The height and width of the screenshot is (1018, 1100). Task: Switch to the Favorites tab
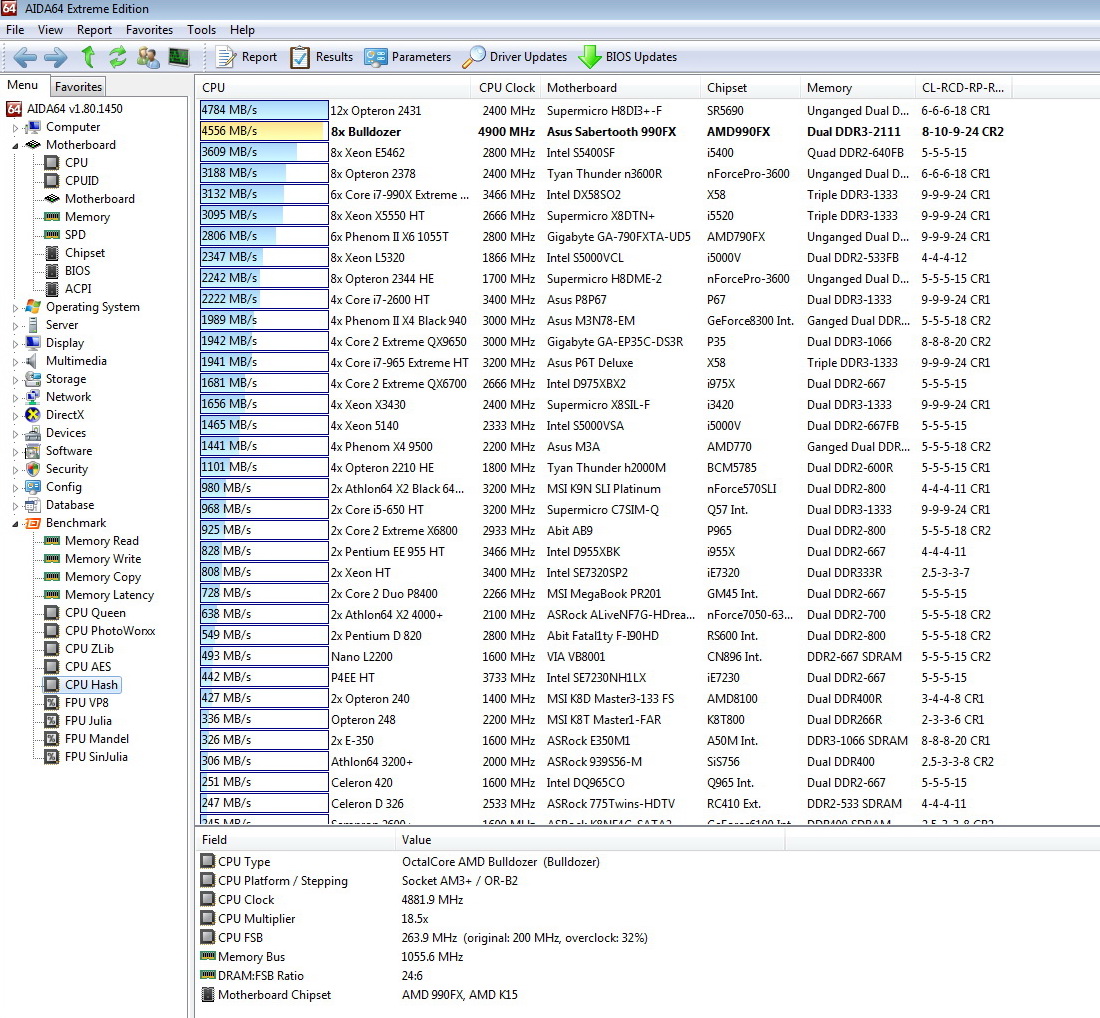tap(78, 86)
